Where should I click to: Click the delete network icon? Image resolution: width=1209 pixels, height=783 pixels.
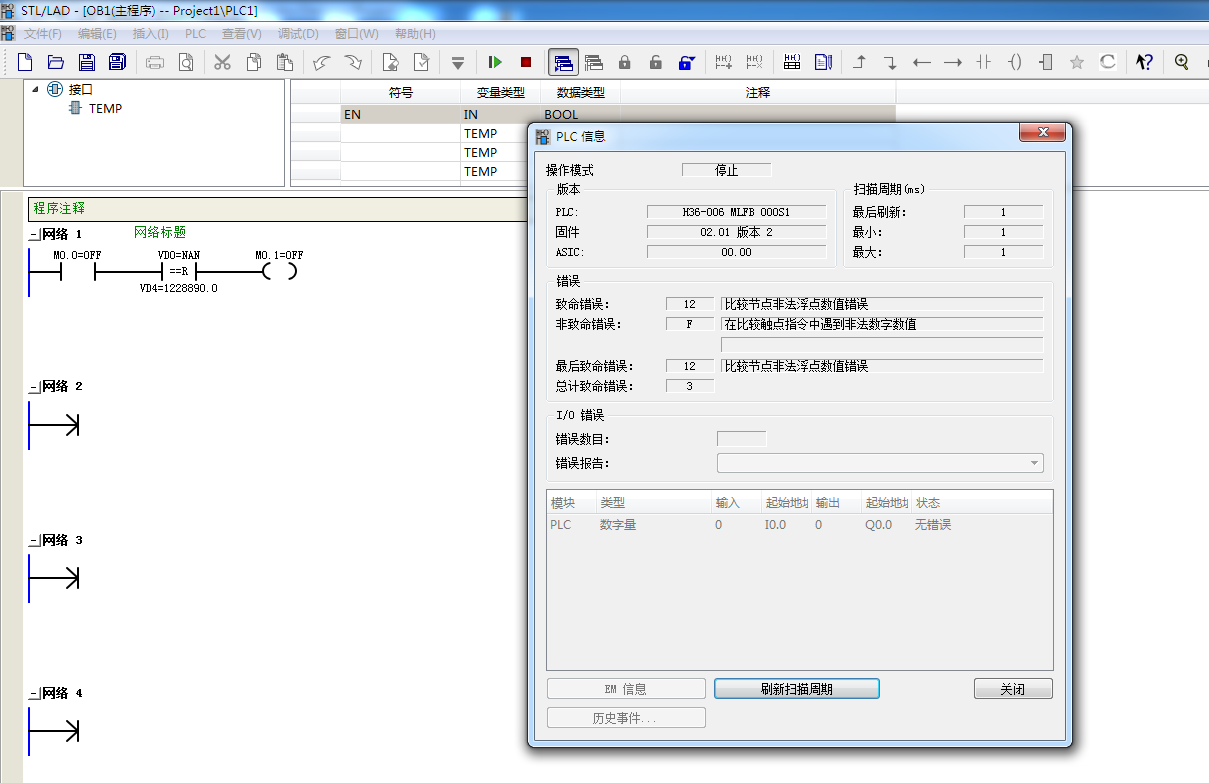point(755,62)
